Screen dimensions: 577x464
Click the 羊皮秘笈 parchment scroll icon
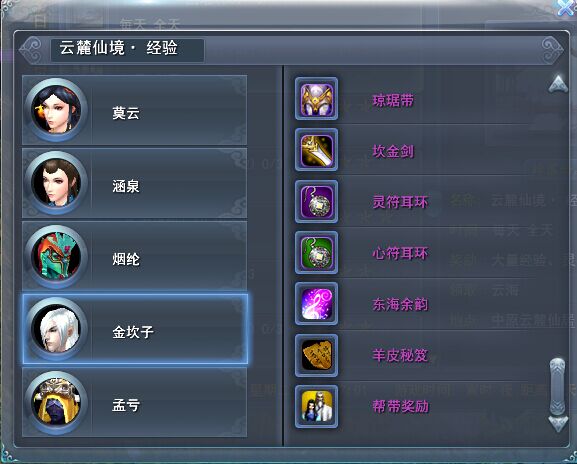coord(316,355)
